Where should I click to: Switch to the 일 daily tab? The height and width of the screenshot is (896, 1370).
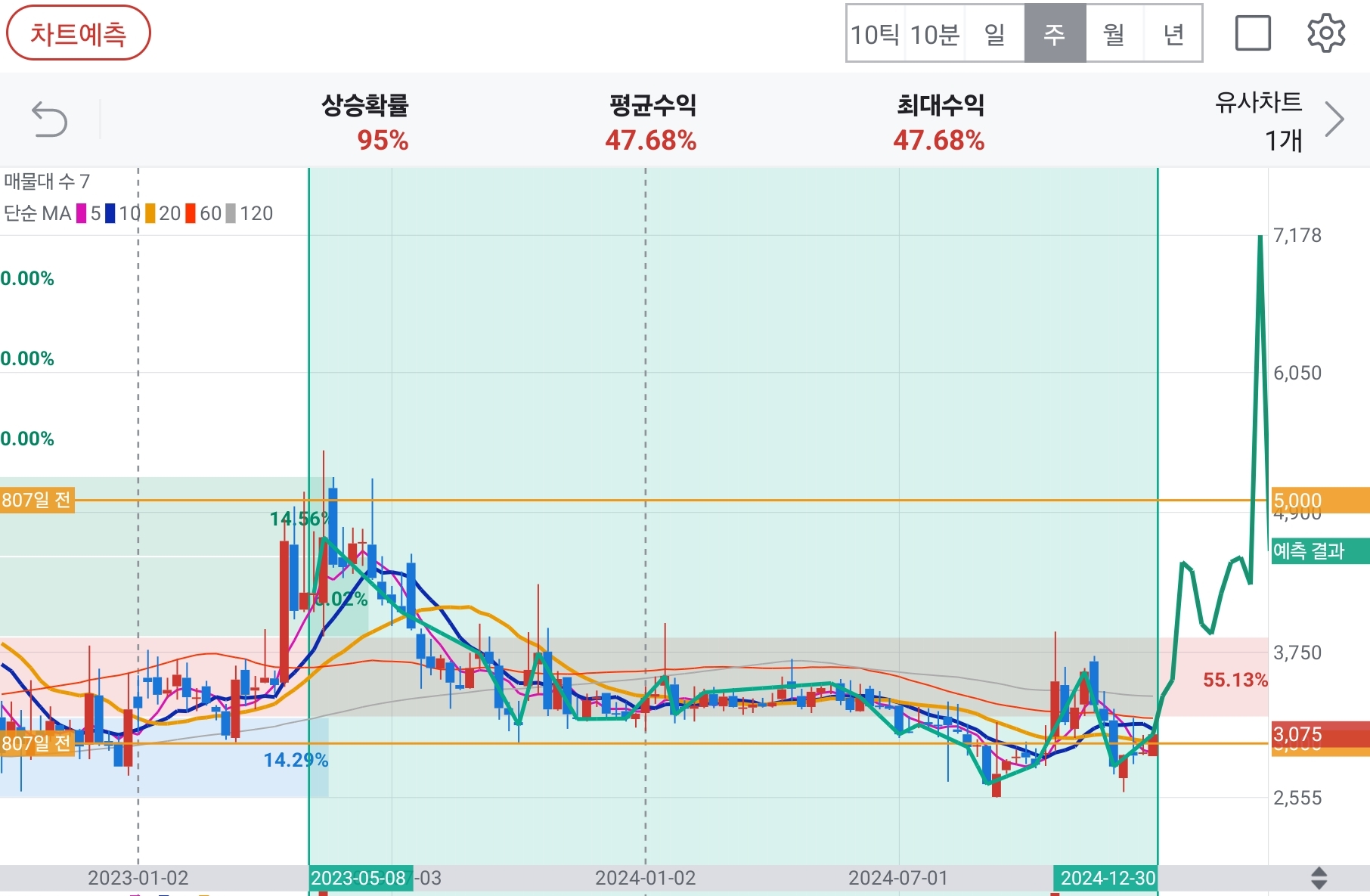coord(995,34)
